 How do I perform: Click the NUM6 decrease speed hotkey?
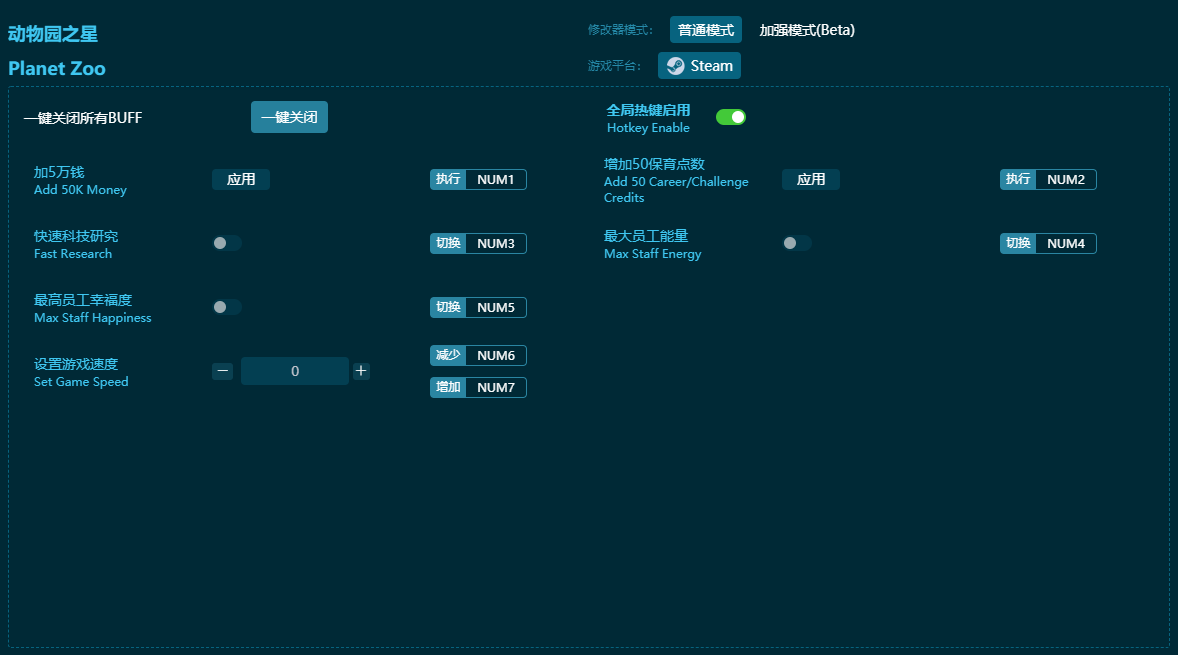click(495, 356)
